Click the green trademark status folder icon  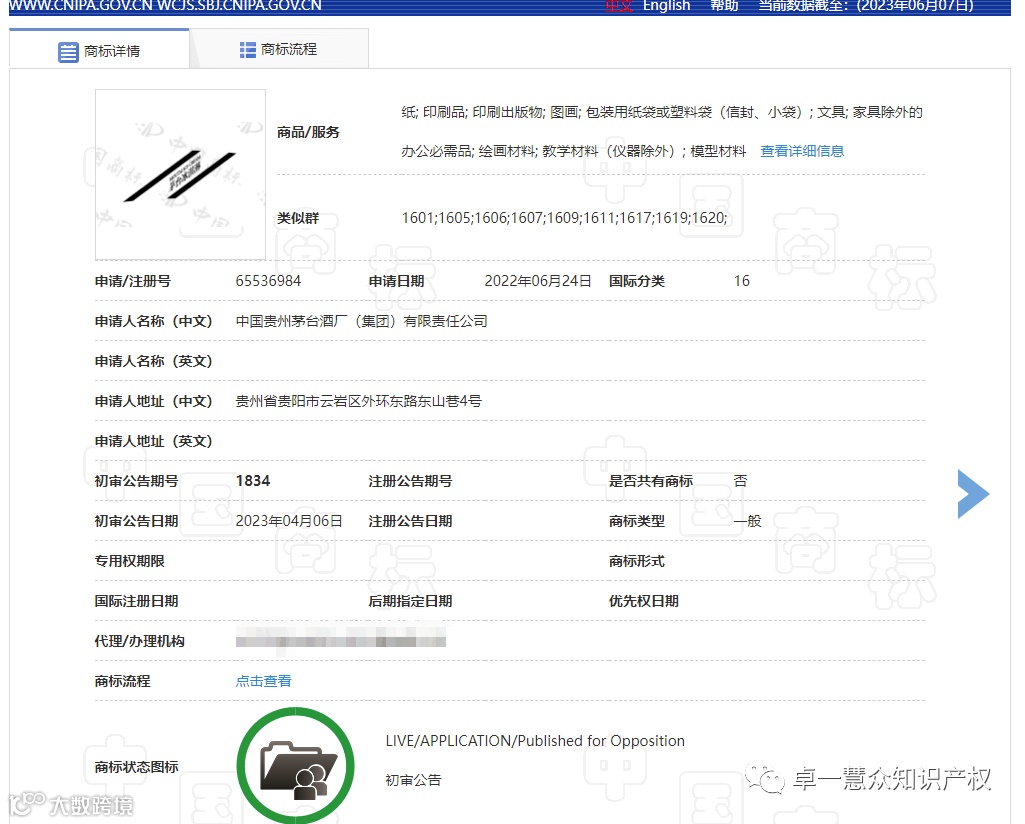coord(295,766)
